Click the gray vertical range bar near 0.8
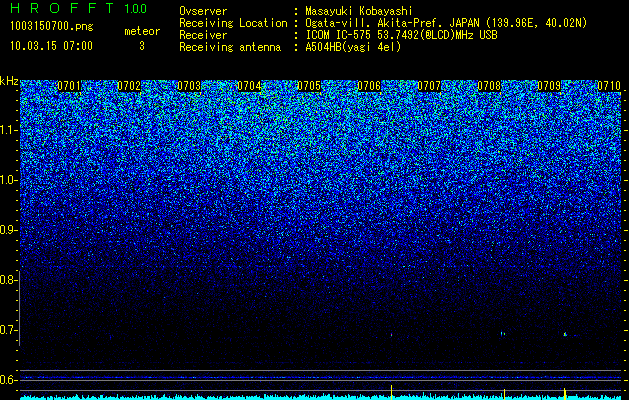629x400 pixels. pos(20,308)
